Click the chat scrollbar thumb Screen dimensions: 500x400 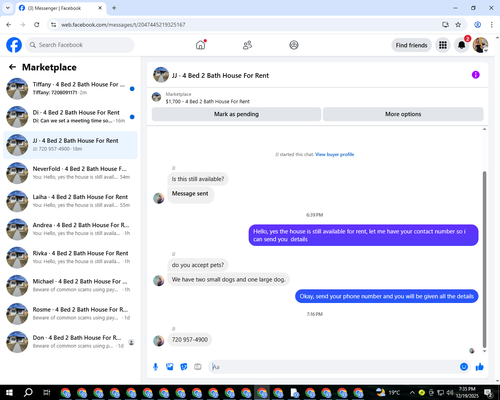pyautogui.click(x=484, y=259)
